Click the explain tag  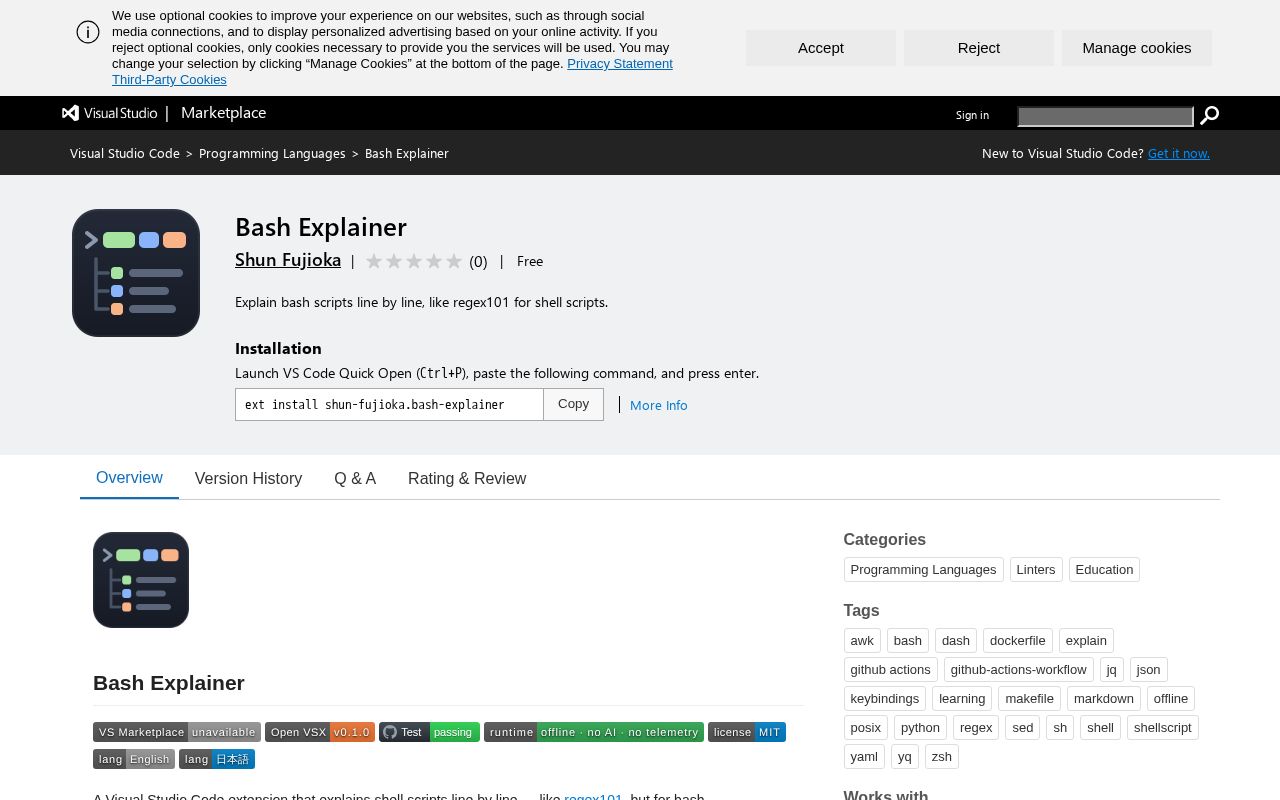point(1086,641)
